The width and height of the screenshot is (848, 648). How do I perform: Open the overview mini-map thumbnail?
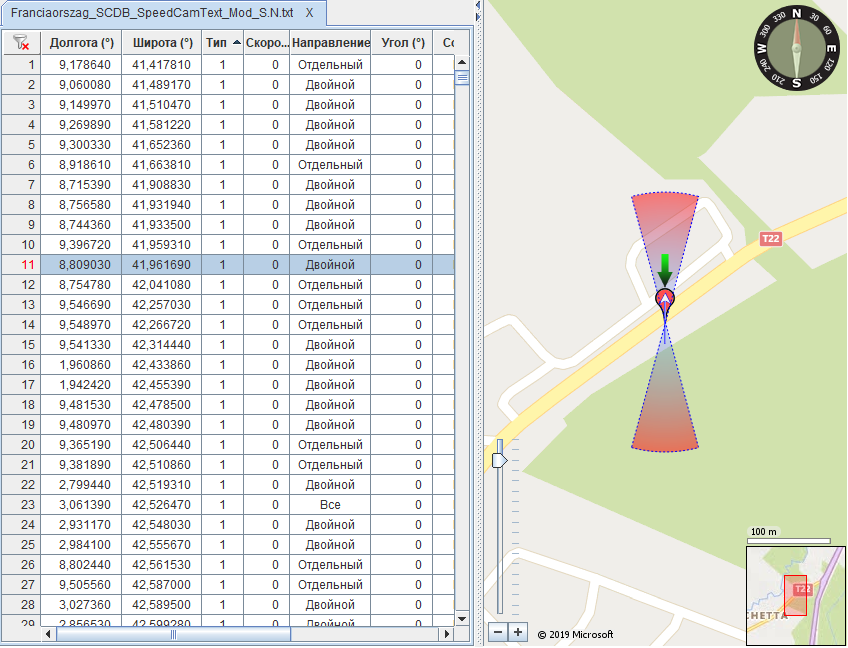tap(795, 596)
